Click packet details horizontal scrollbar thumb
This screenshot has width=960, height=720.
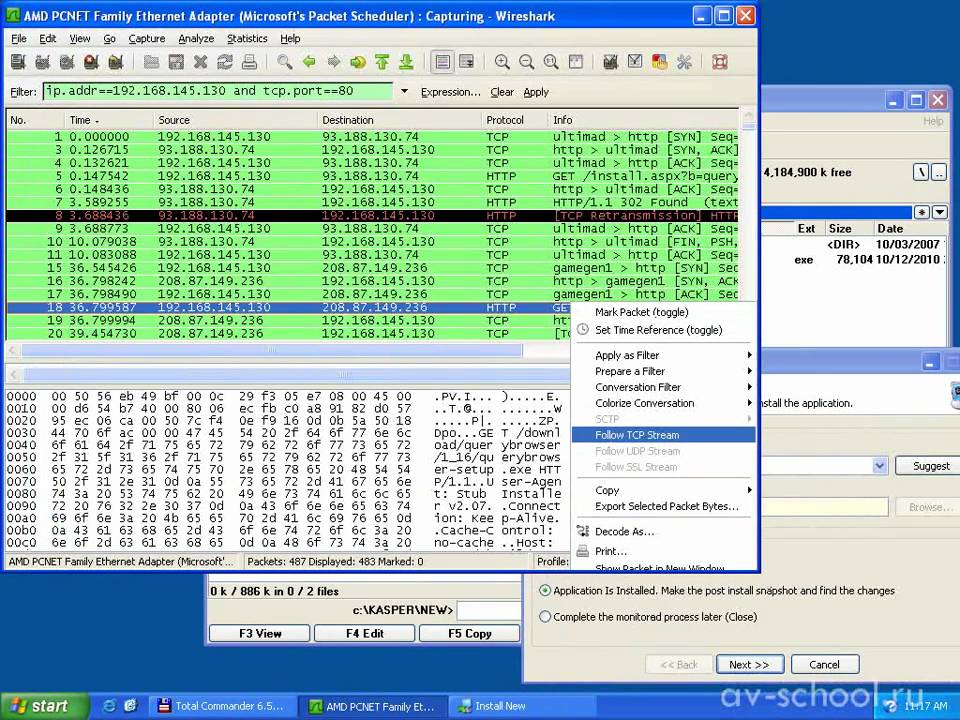tap(343, 373)
